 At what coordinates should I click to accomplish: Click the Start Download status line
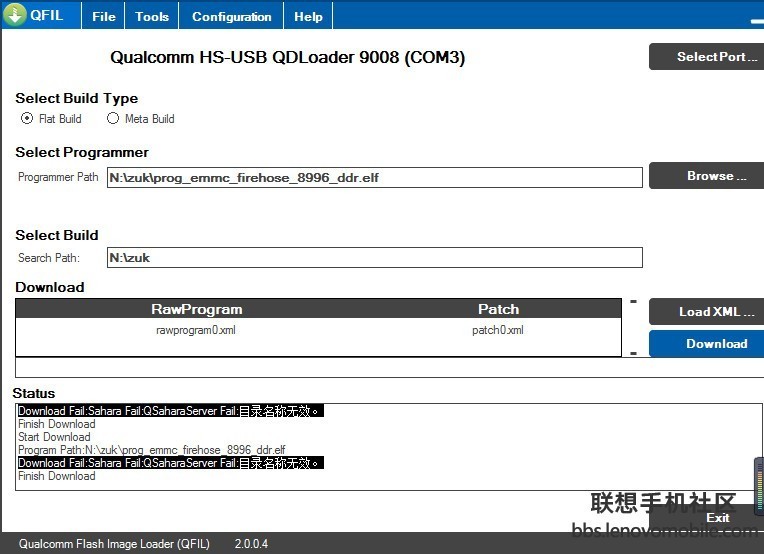coord(54,437)
